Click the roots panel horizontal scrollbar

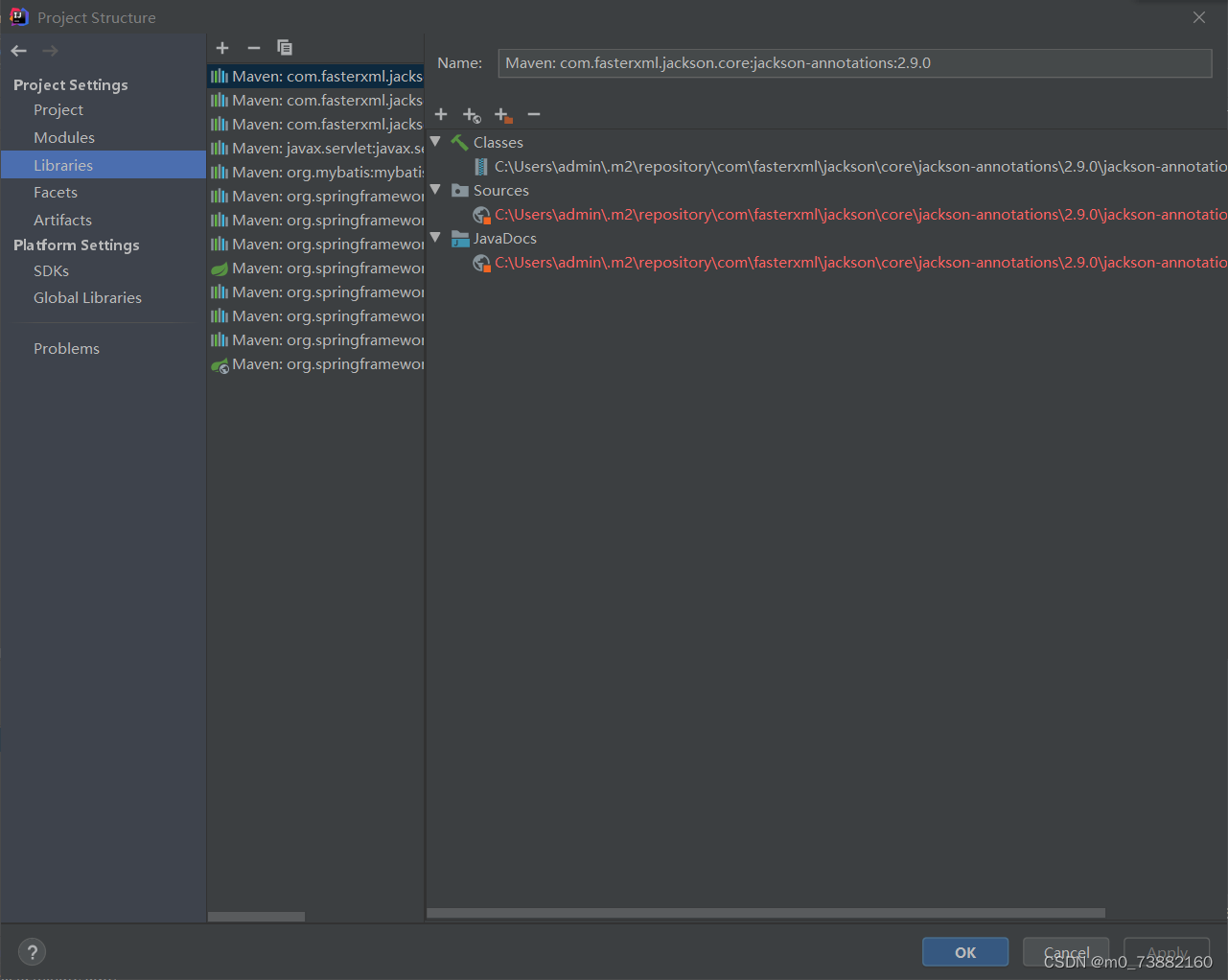[766, 913]
